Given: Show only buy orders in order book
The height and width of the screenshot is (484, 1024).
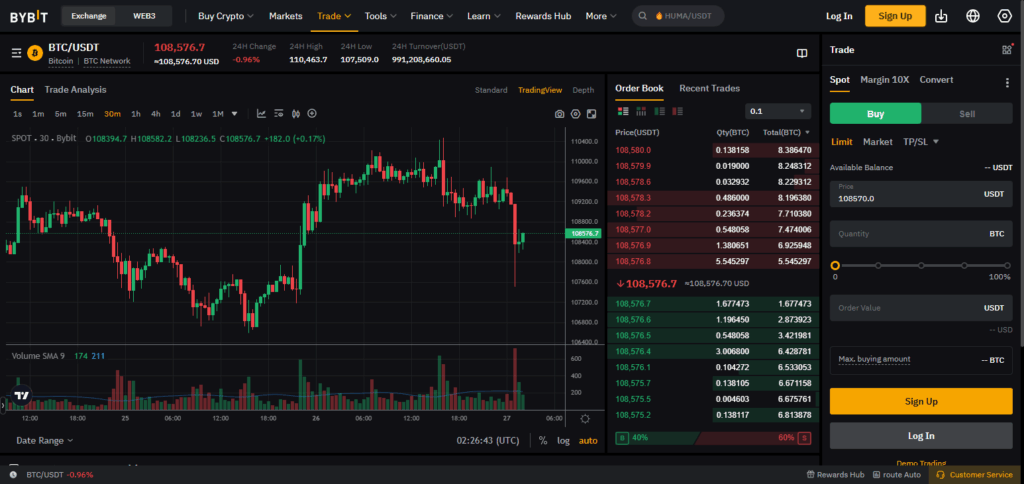Looking at the screenshot, I should tap(660, 111).
